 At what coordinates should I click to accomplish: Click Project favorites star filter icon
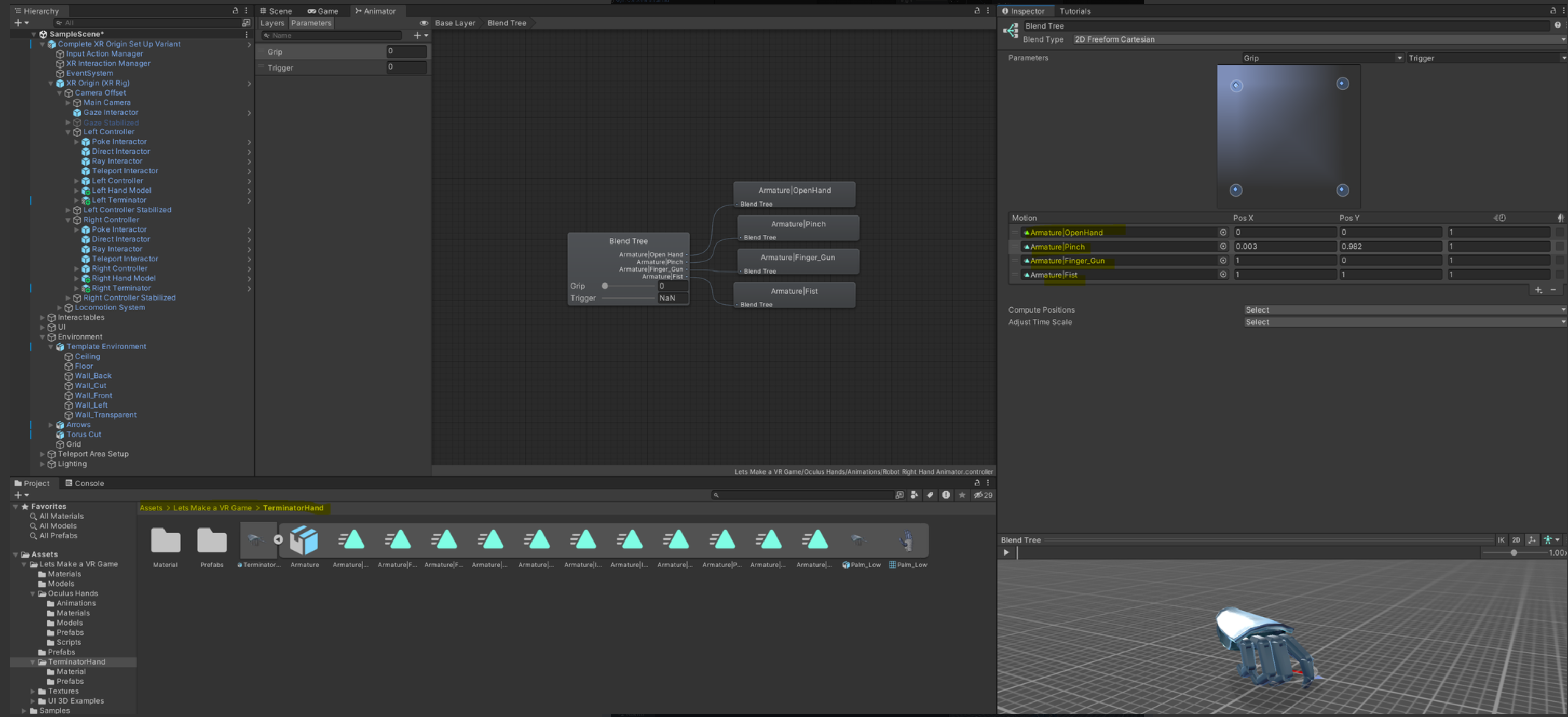962,495
